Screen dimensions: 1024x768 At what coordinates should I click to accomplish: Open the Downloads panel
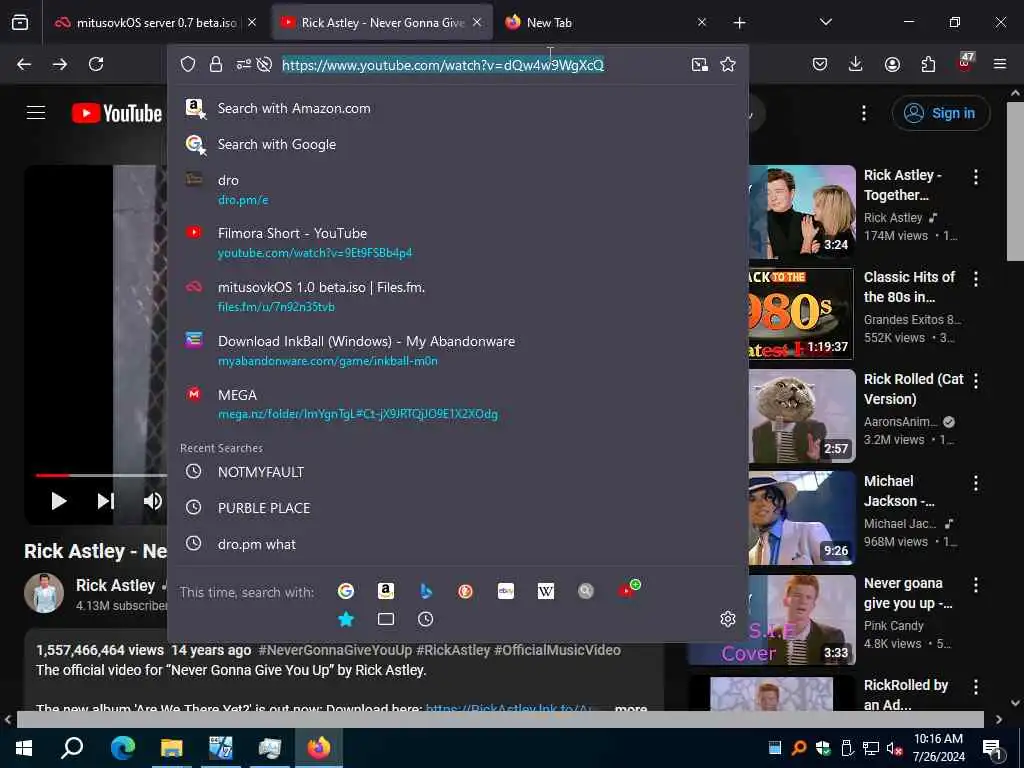coord(856,64)
